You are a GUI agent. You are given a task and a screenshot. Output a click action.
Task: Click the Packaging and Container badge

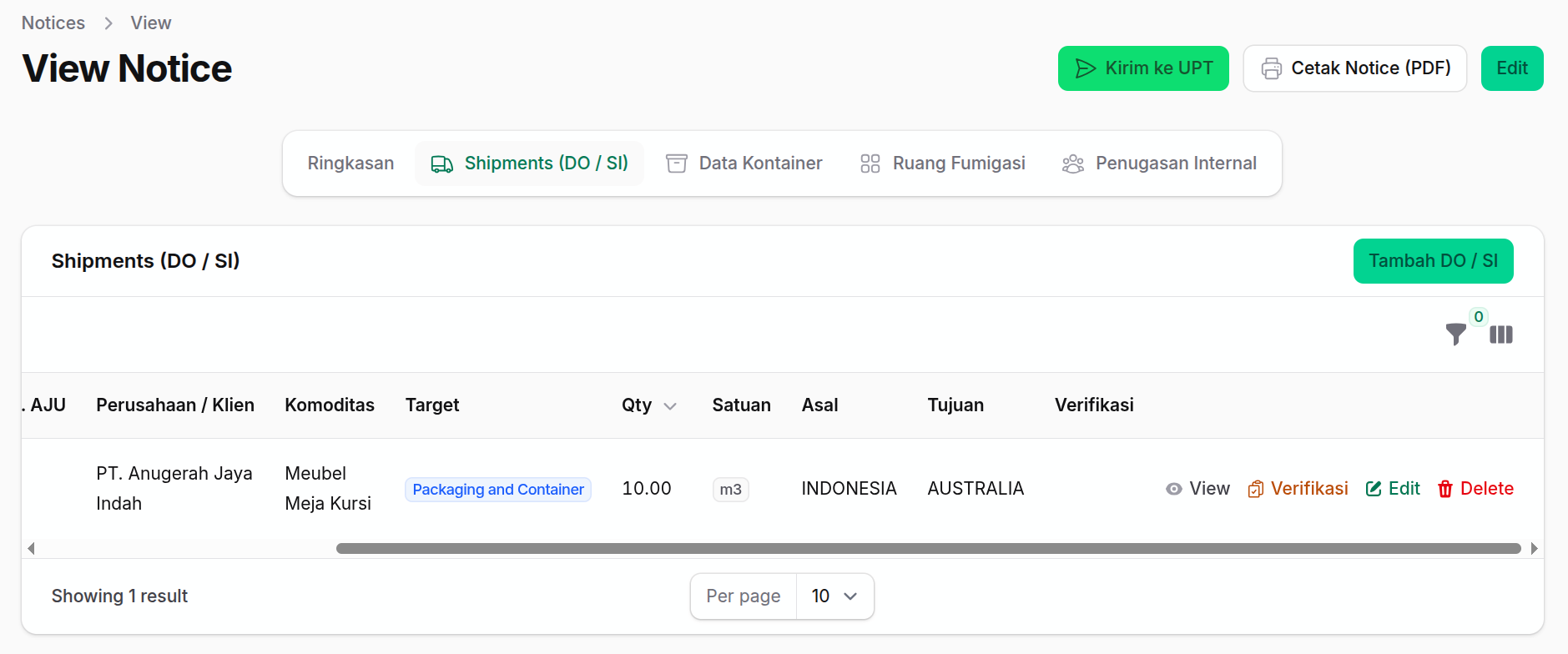tap(498, 490)
